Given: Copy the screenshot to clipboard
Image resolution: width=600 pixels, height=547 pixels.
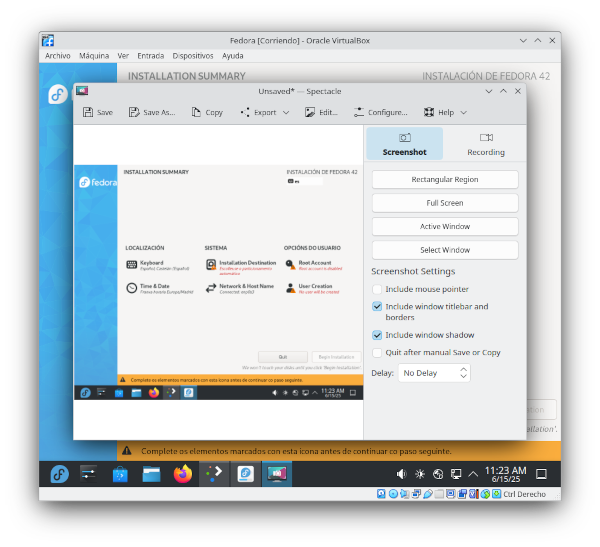Looking at the screenshot, I should pyautogui.click(x=207, y=113).
